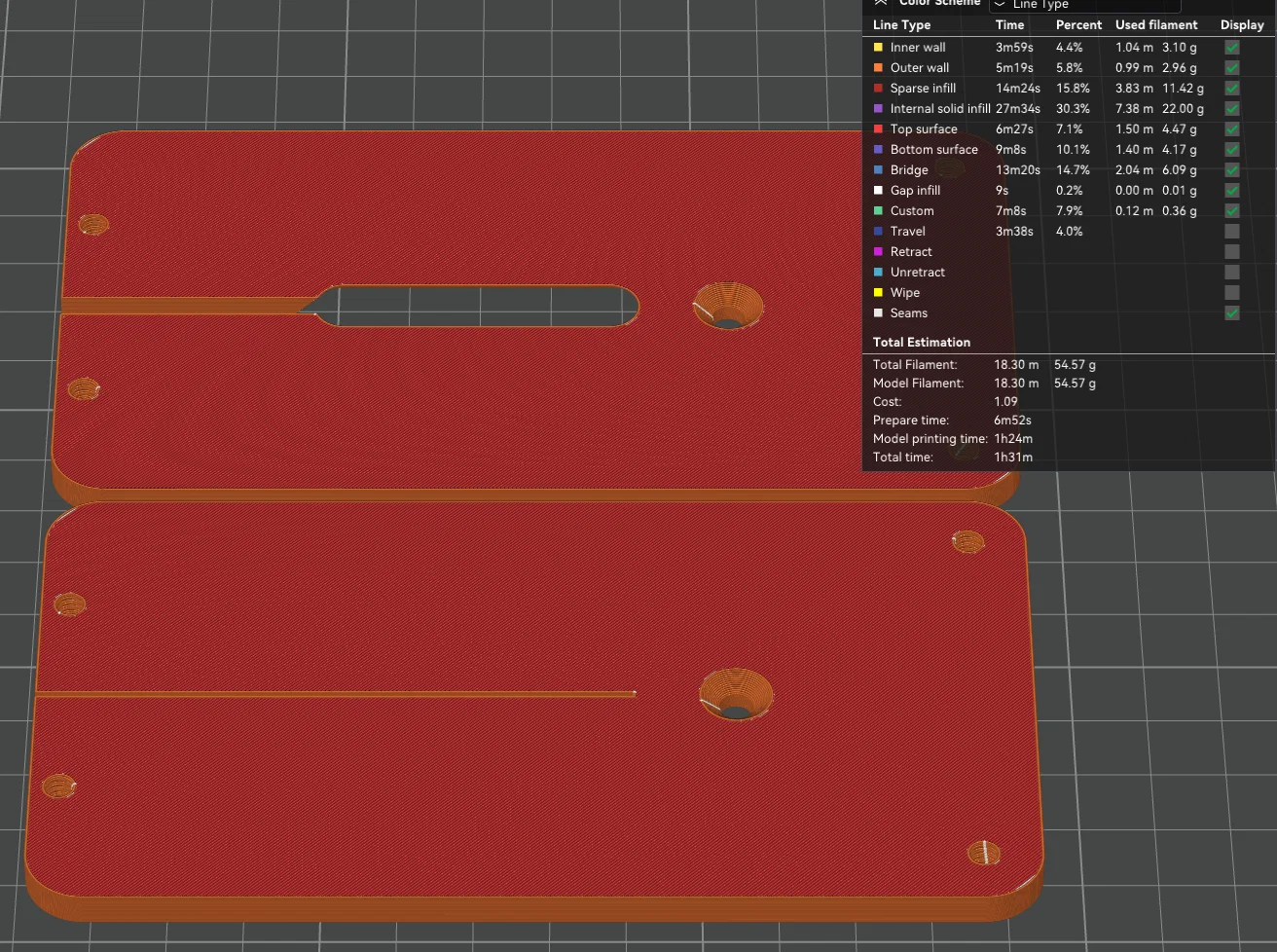Click the Bottom surface color swatch
Screen dimensions: 1277x952
pyautogui.click(x=878, y=149)
